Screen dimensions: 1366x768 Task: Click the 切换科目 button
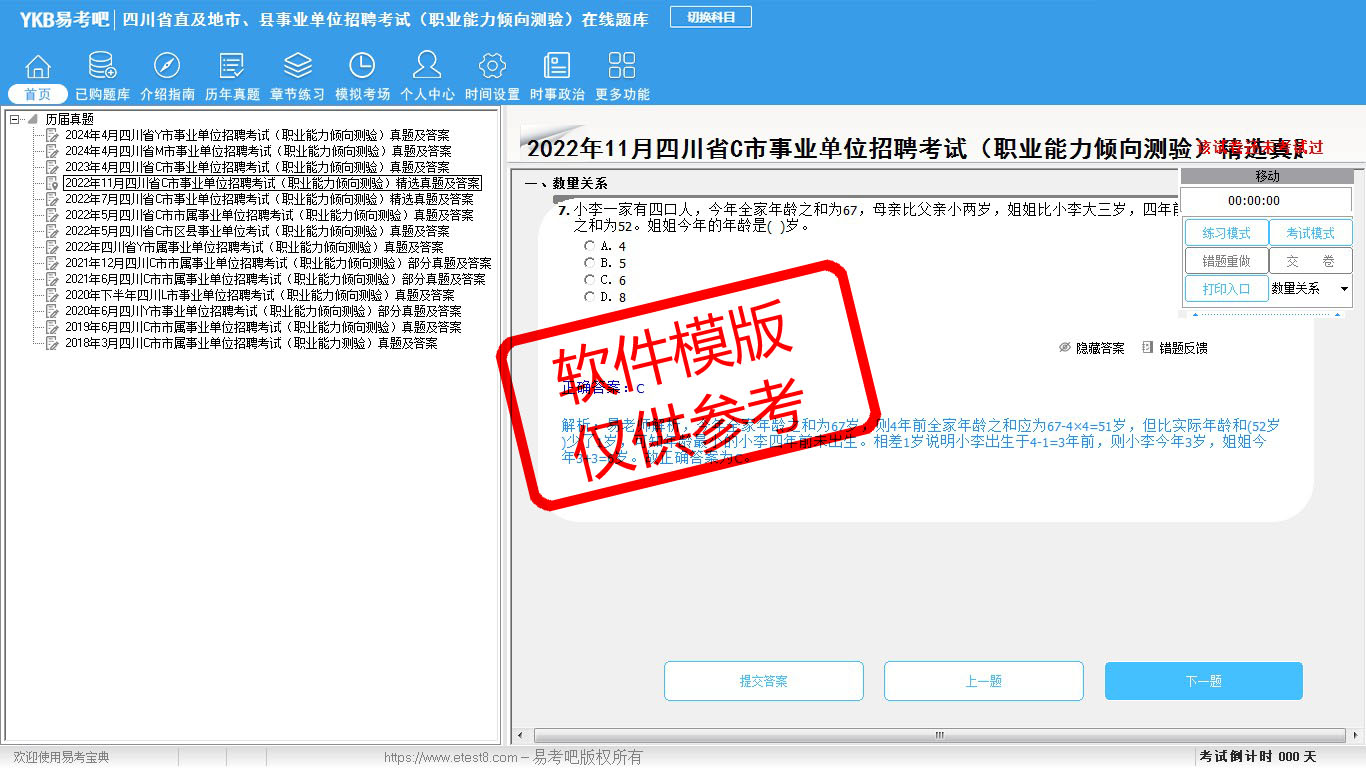711,17
